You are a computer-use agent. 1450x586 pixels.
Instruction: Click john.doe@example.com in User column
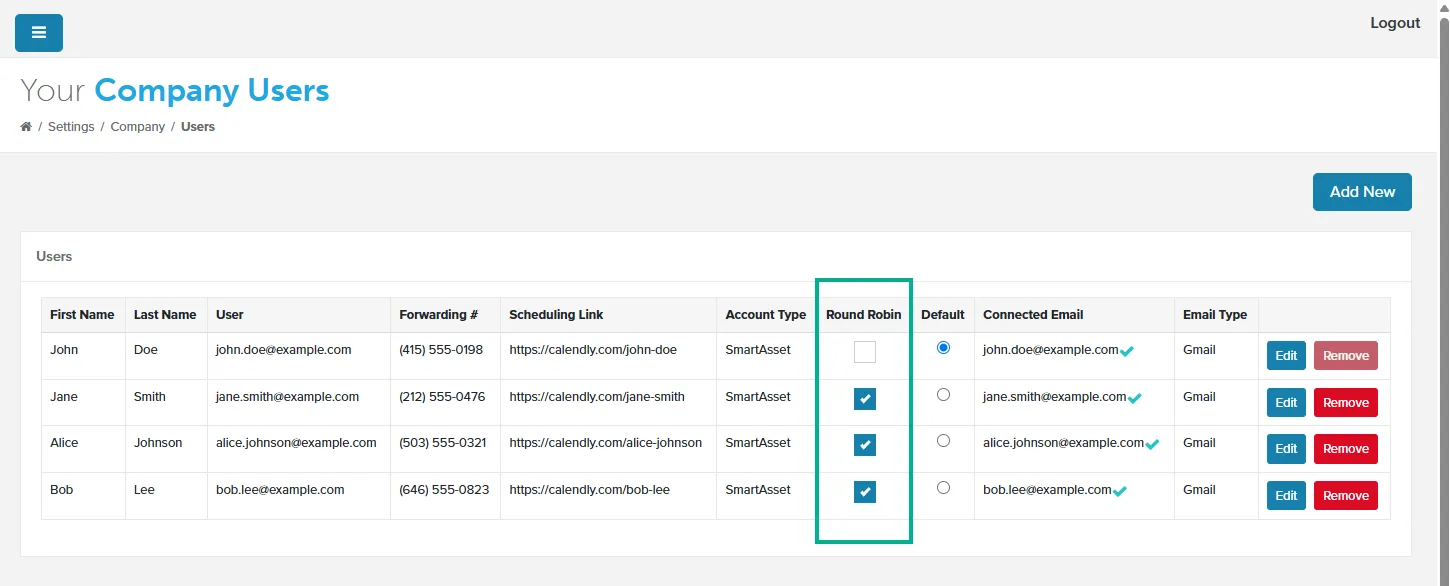(x=284, y=350)
